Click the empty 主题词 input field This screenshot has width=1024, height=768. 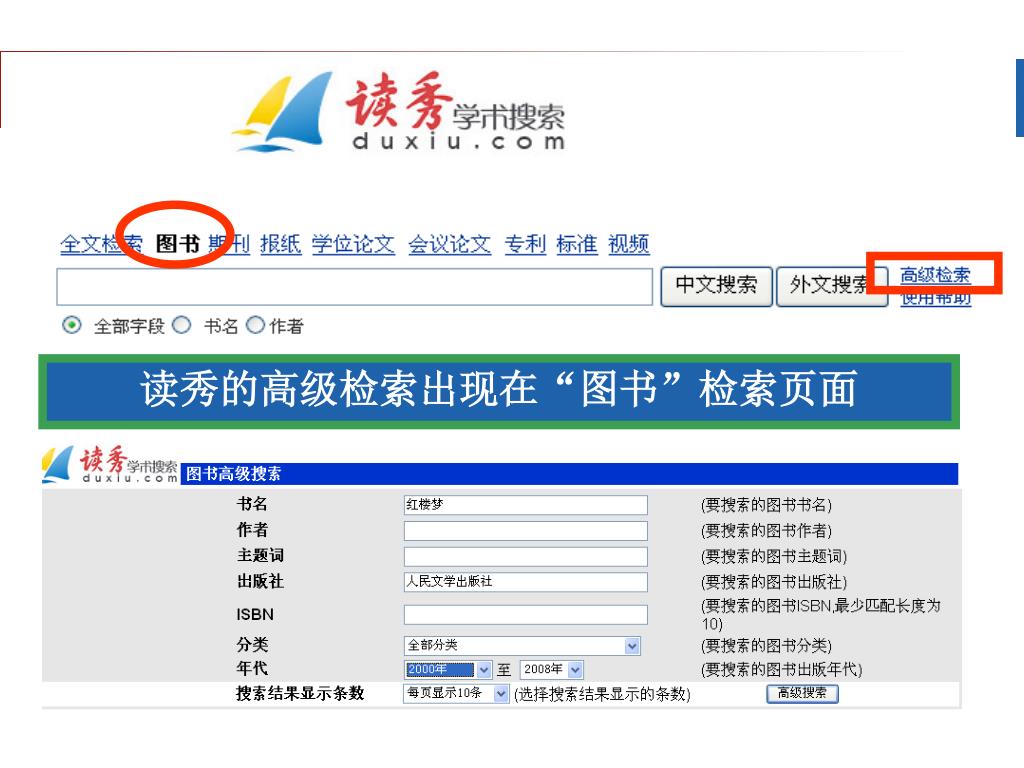(526, 556)
